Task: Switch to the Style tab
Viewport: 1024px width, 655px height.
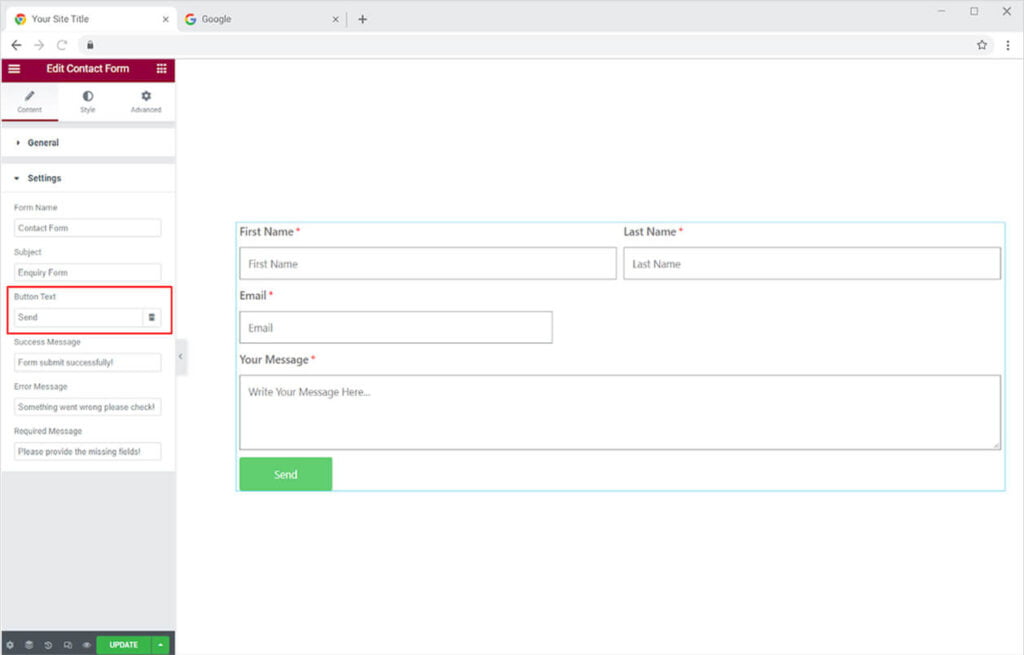Action: pyautogui.click(x=88, y=101)
